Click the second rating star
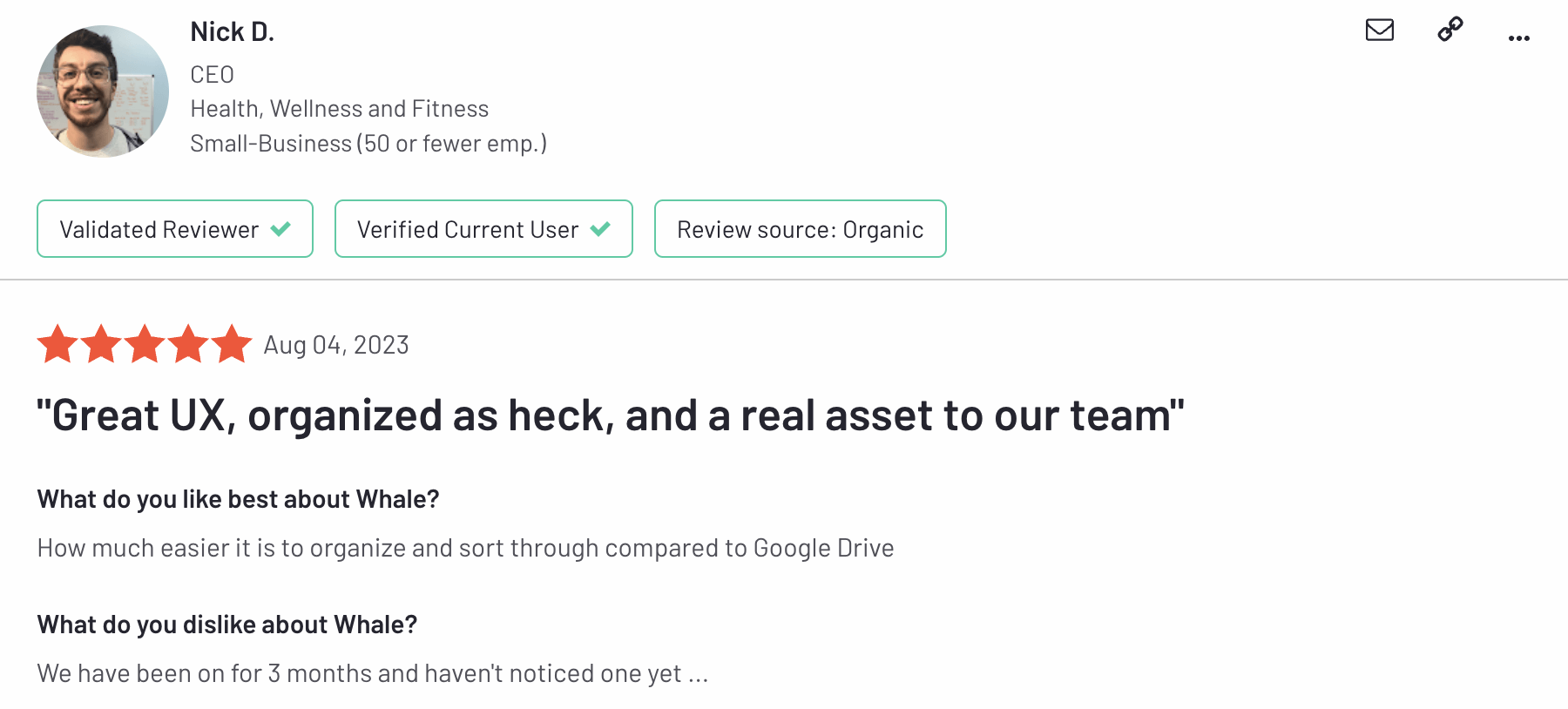The height and width of the screenshot is (709, 1568). [102, 344]
